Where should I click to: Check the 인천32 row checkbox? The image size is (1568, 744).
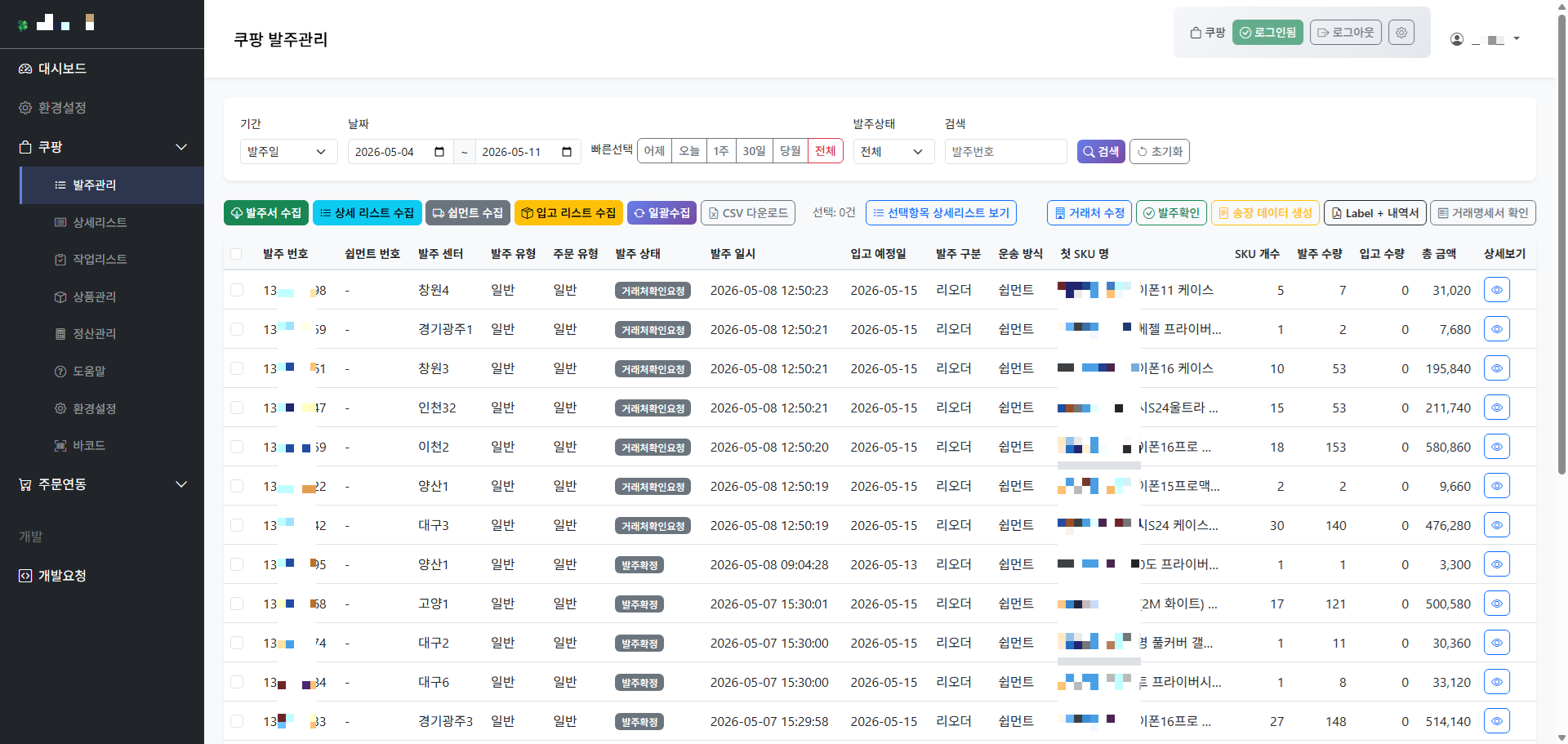click(237, 408)
